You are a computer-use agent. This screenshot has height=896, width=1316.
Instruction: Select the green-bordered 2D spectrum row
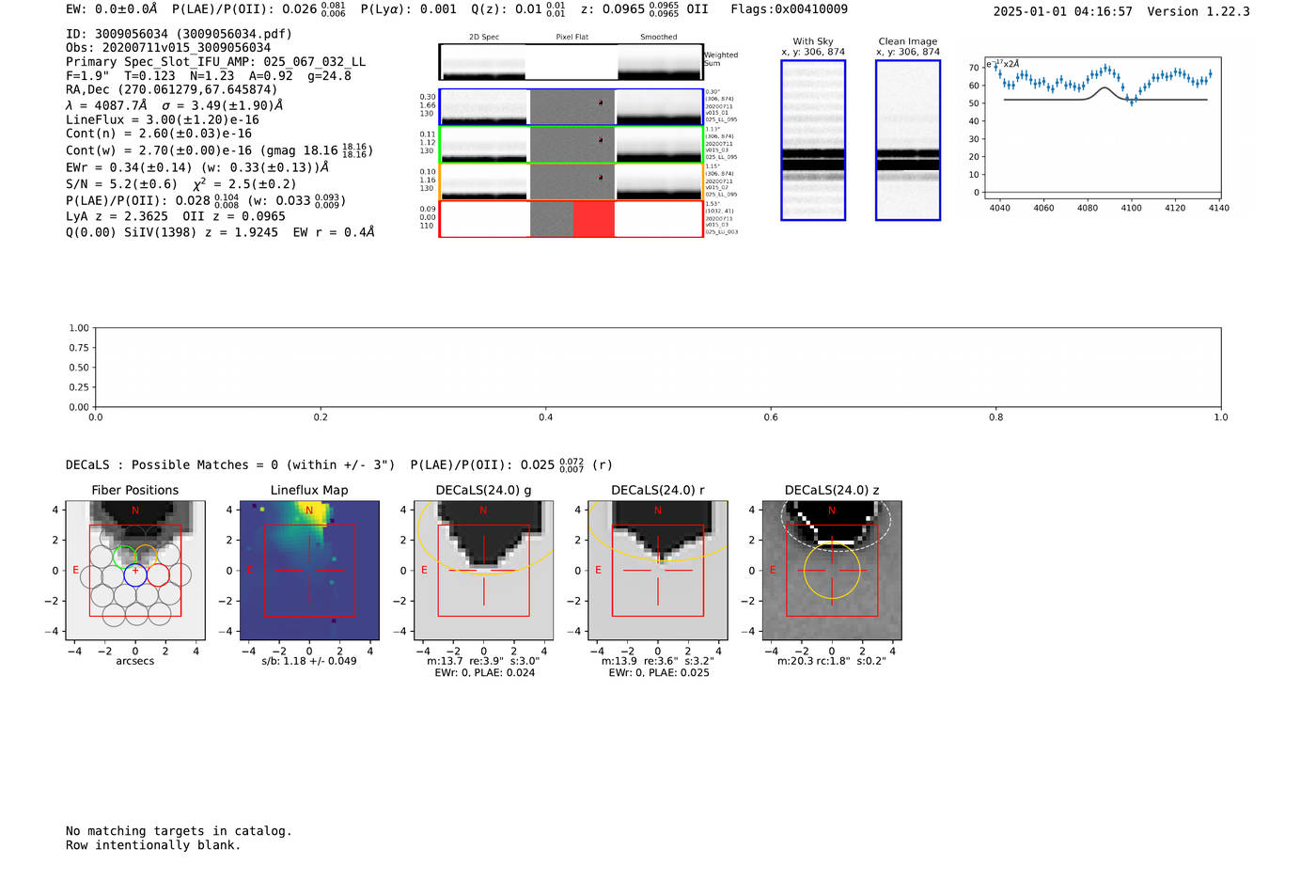tap(571, 145)
